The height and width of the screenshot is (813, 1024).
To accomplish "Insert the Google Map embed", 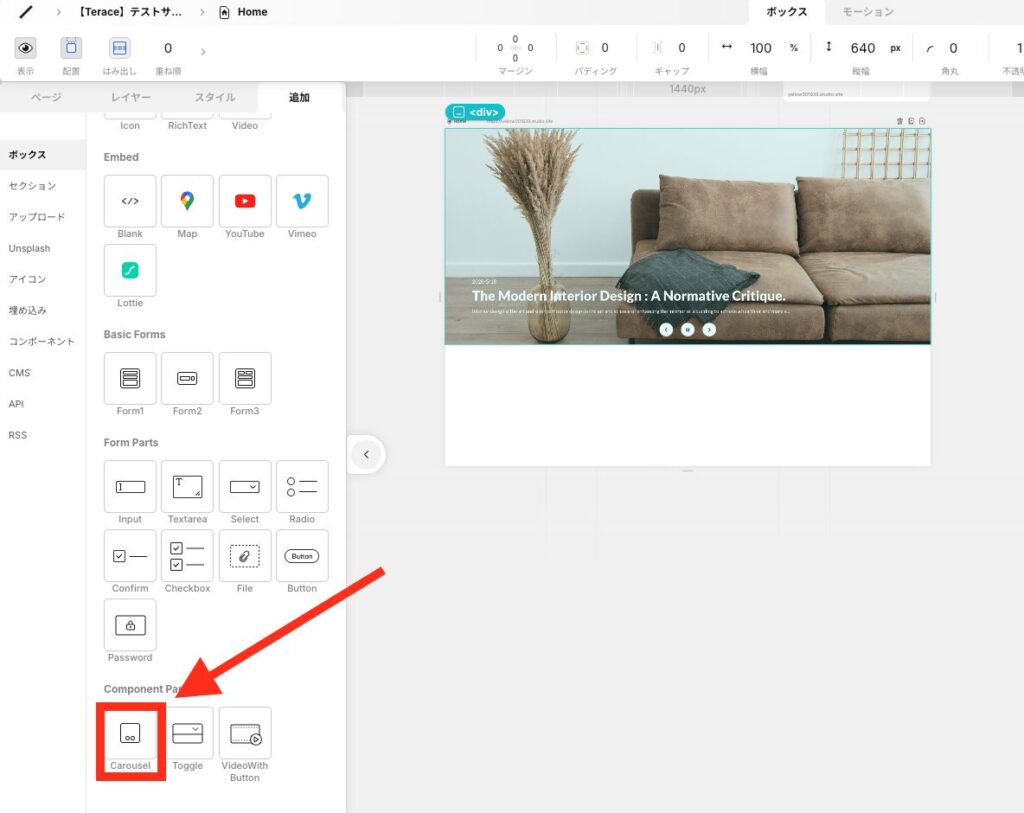I will point(187,201).
